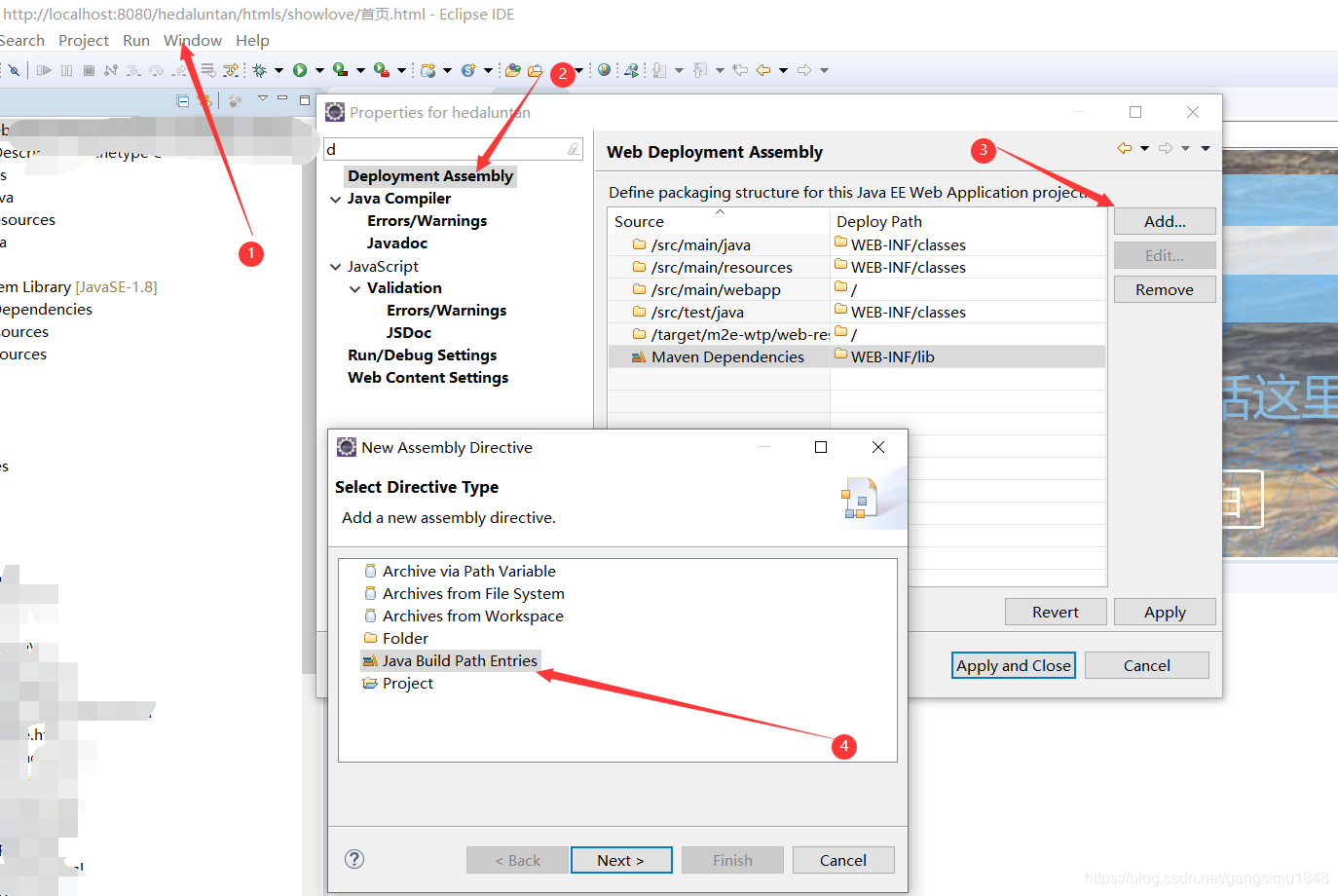Screen dimensions: 1338x896
Task: Launch Debug with the bug icon
Action: tap(260, 70)
